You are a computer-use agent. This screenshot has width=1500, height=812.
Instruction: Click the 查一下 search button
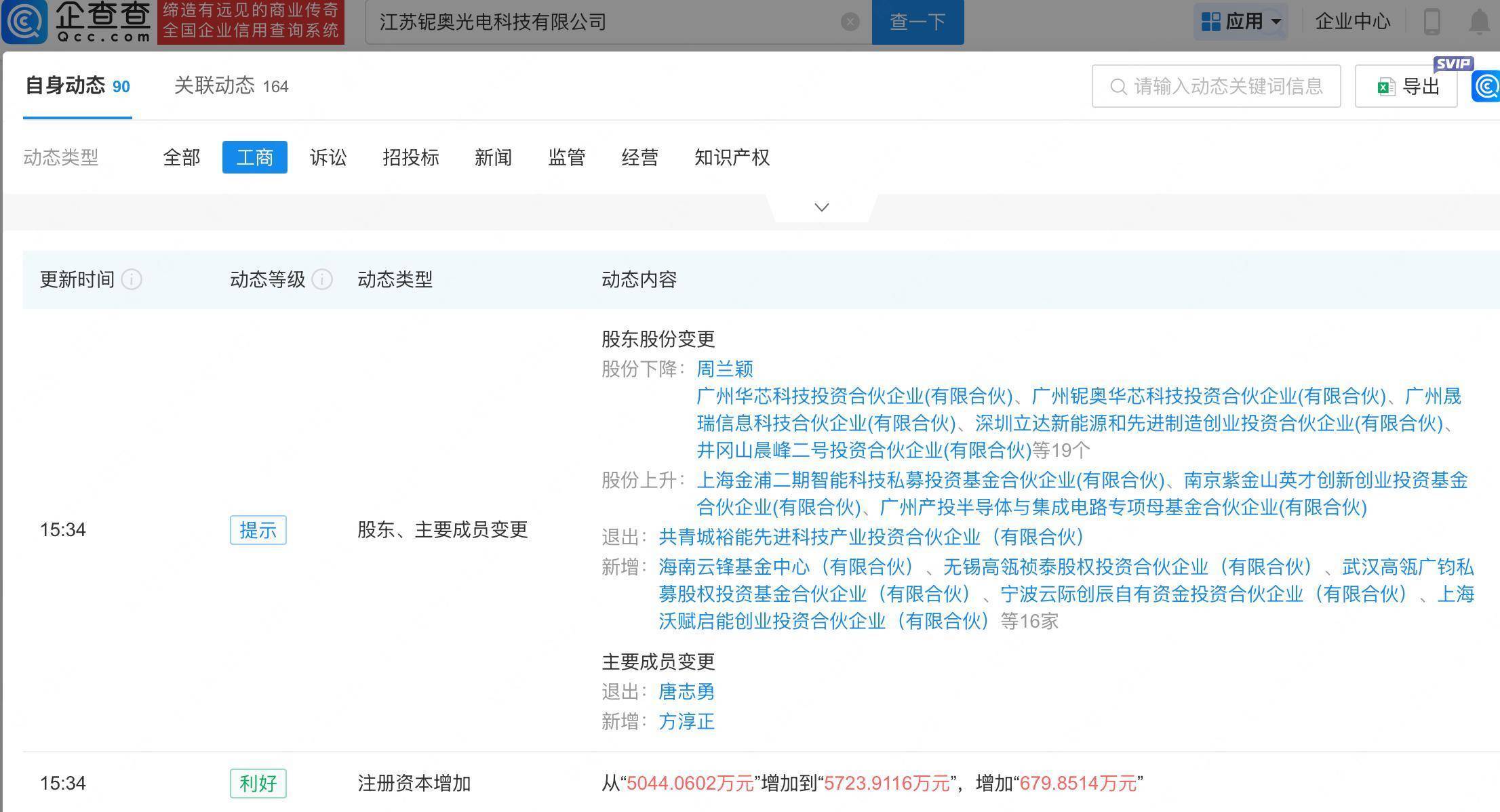click(x=918, y=22)
